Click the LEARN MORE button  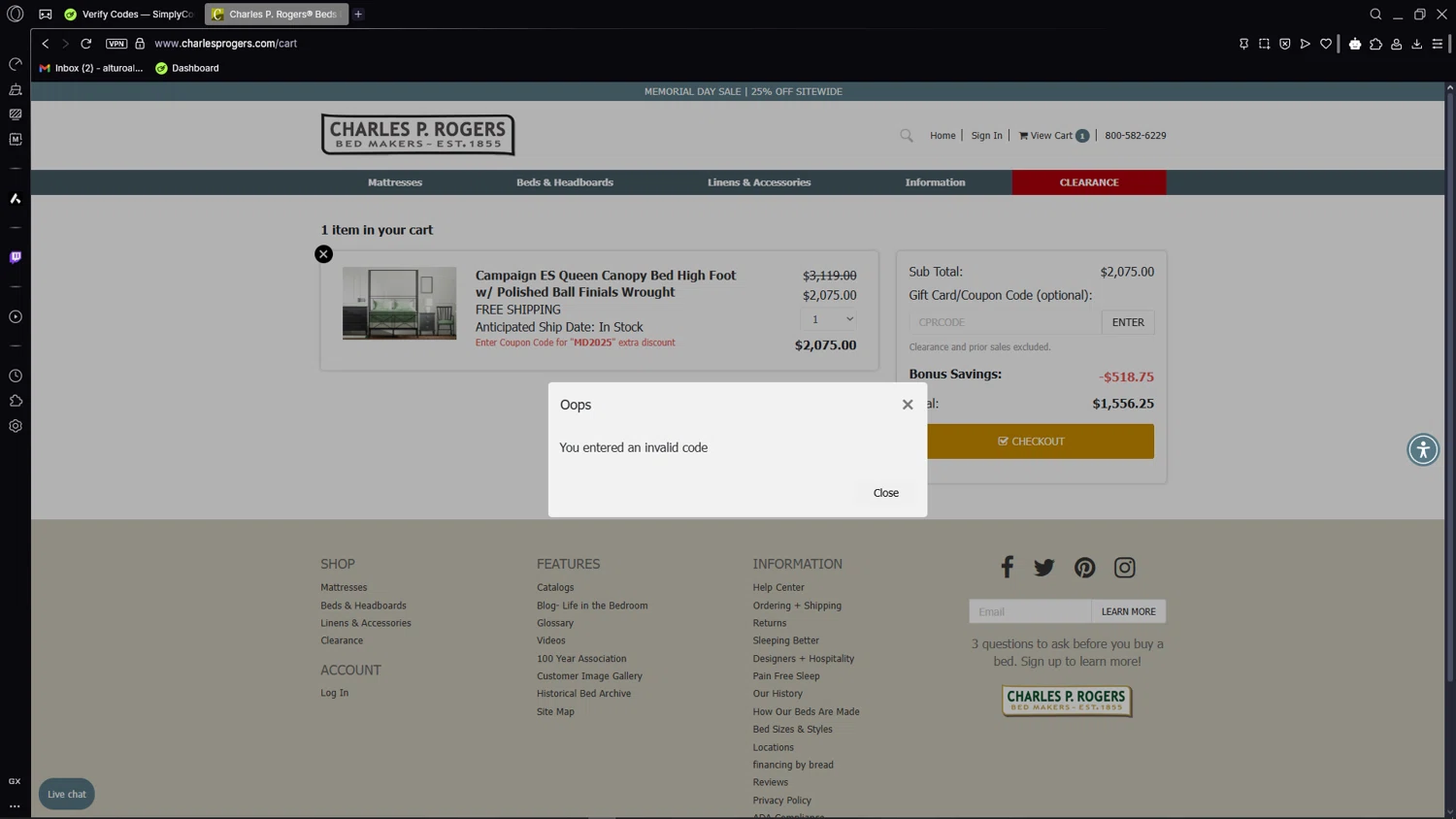pos(1128,611)
